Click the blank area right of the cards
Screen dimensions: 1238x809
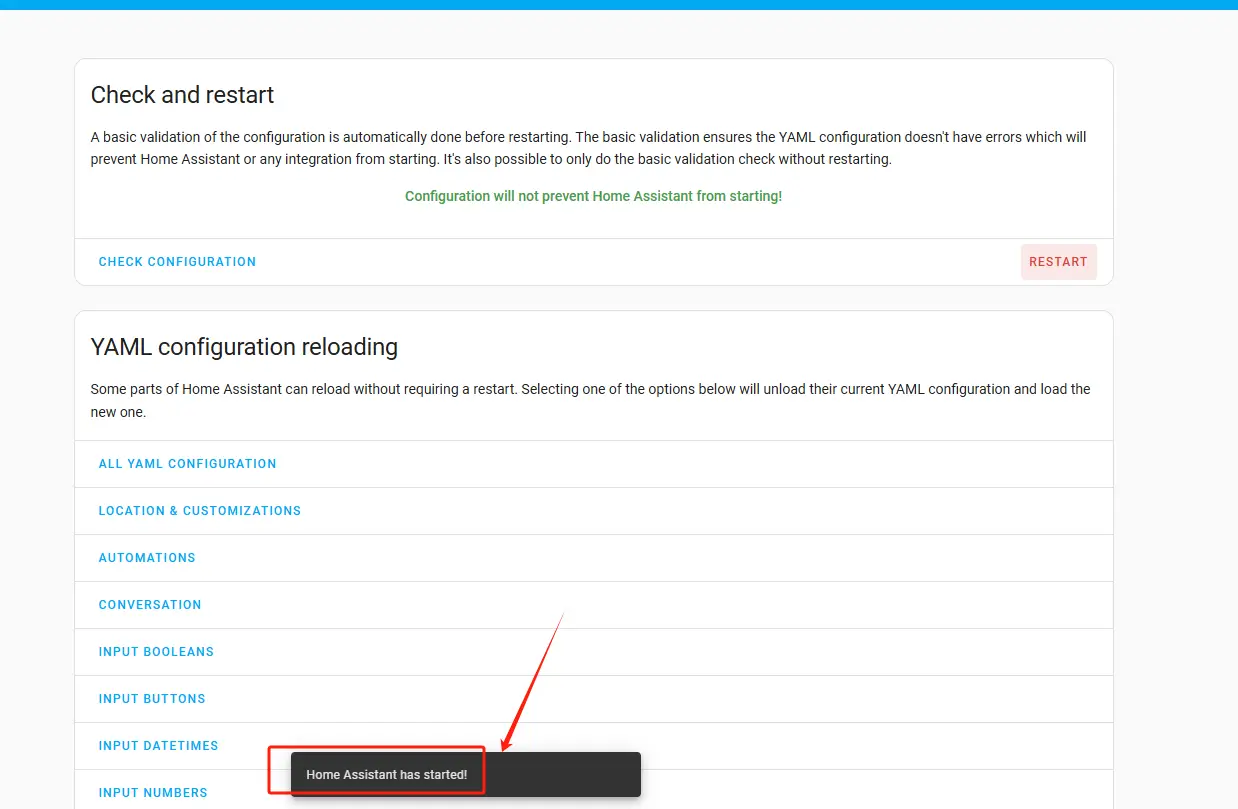1175,400
